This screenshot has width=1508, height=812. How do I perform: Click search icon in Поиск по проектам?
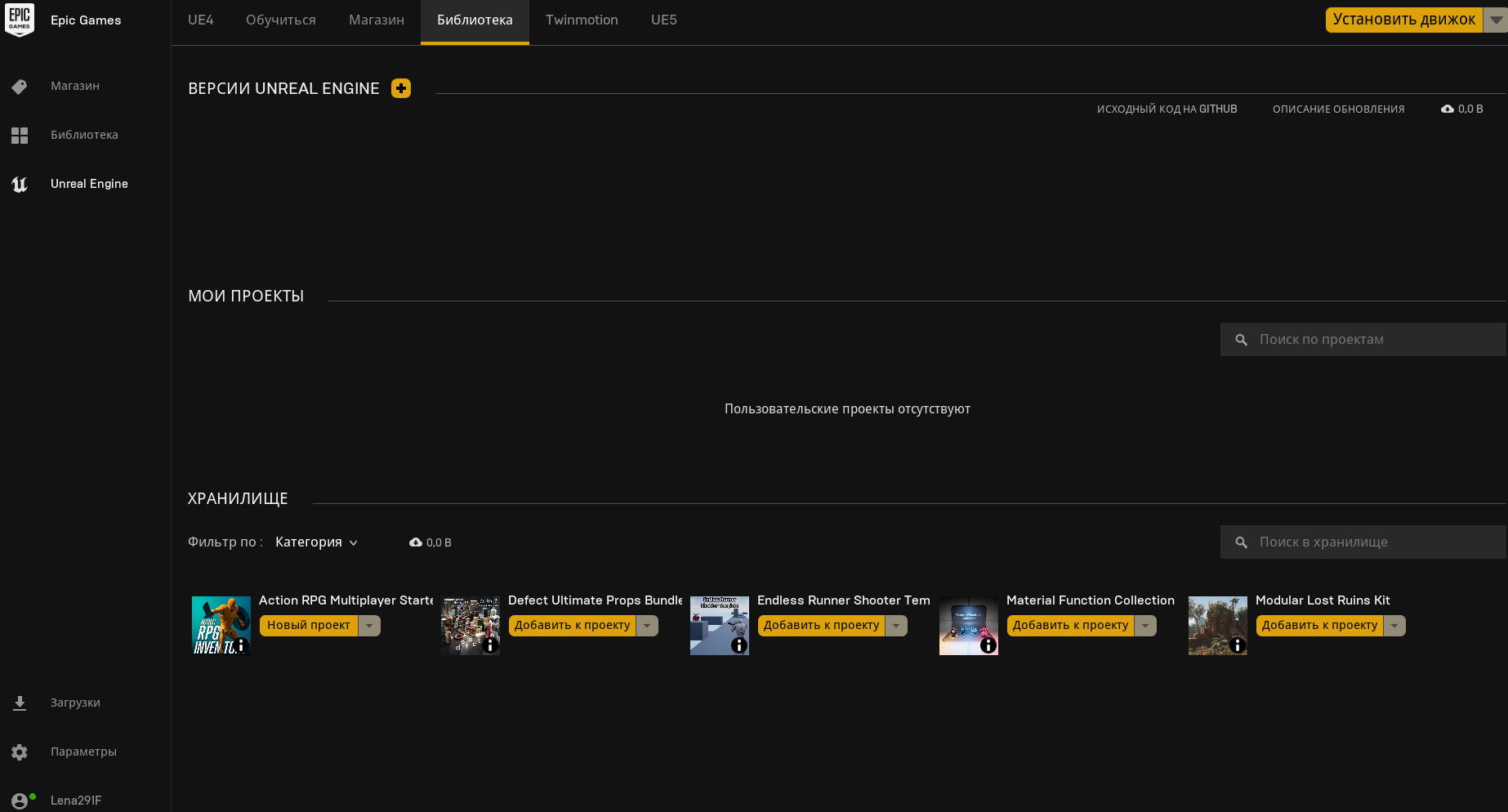coord(1242,340)
